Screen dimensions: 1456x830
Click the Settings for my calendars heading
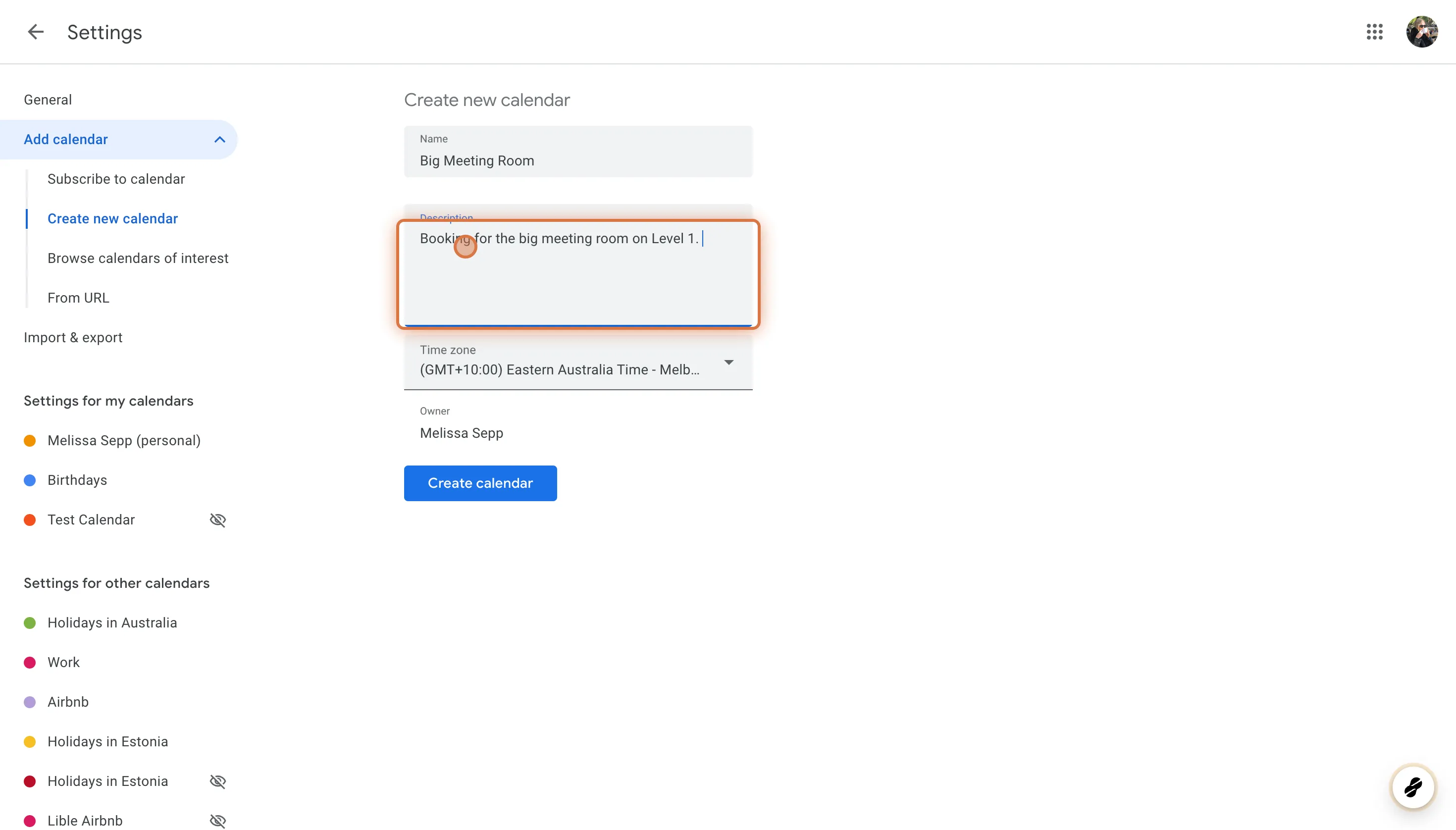point(108,401)
